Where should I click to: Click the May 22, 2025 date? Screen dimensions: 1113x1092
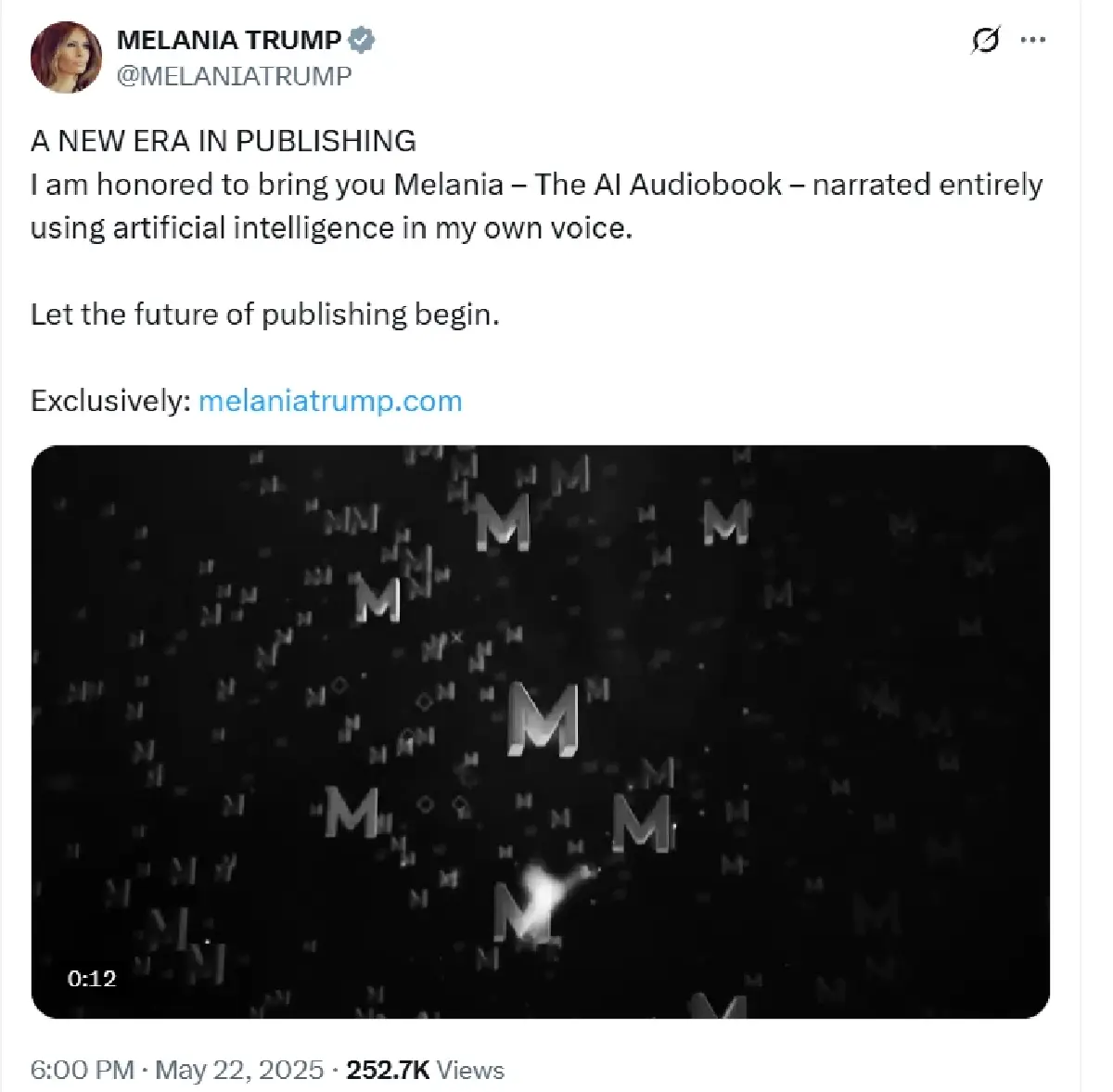coord(239,1070)
